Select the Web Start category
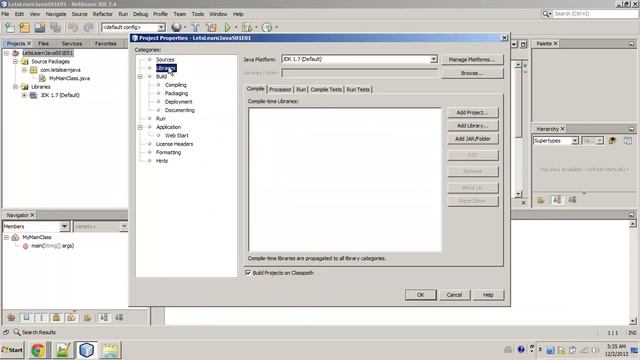The height and width of the screenshot is (360, 640). tap(177, 136)
